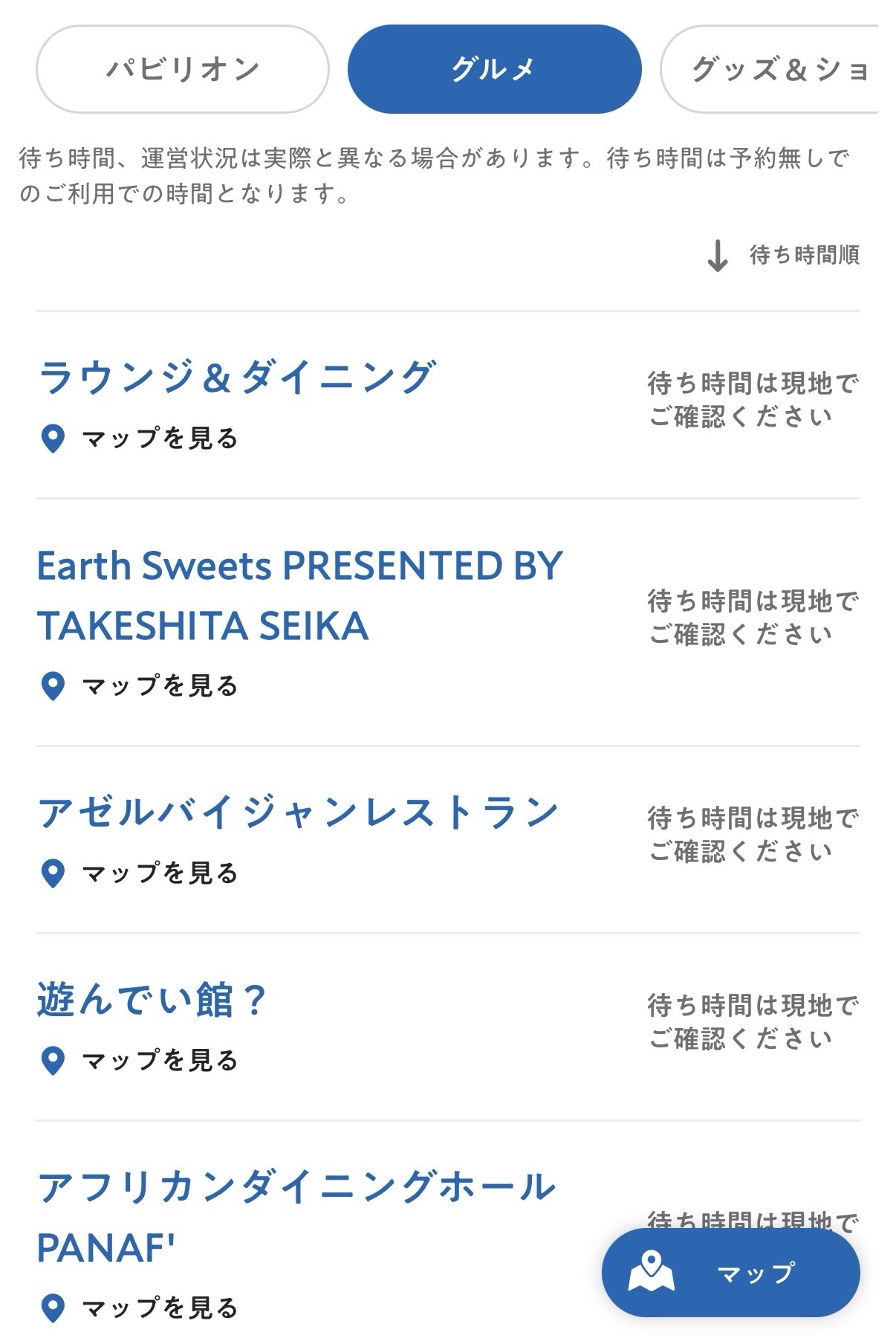The height and width of the screenshot is (1341, 896).
Task: Open the グッズ＆ショ tab
Action: [x=776, y=69]
